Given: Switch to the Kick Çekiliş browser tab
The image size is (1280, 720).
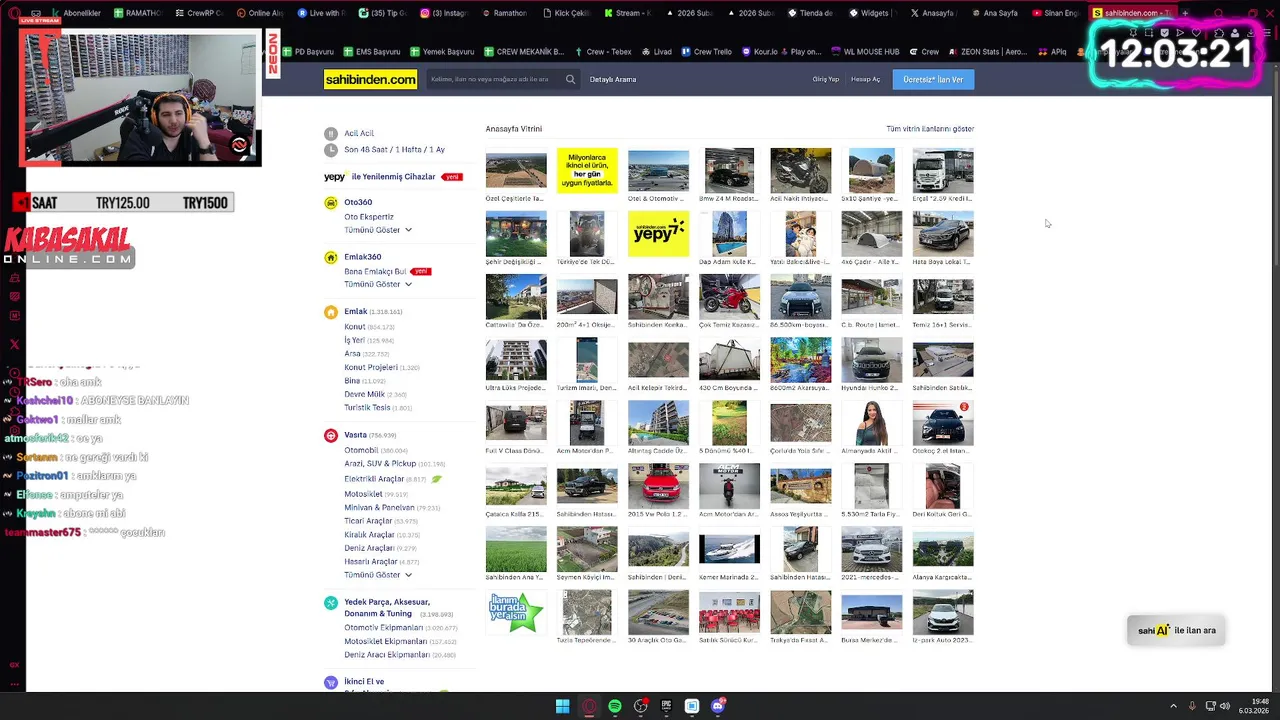Looking at the screenshot, I should click(x=565, y=13).
